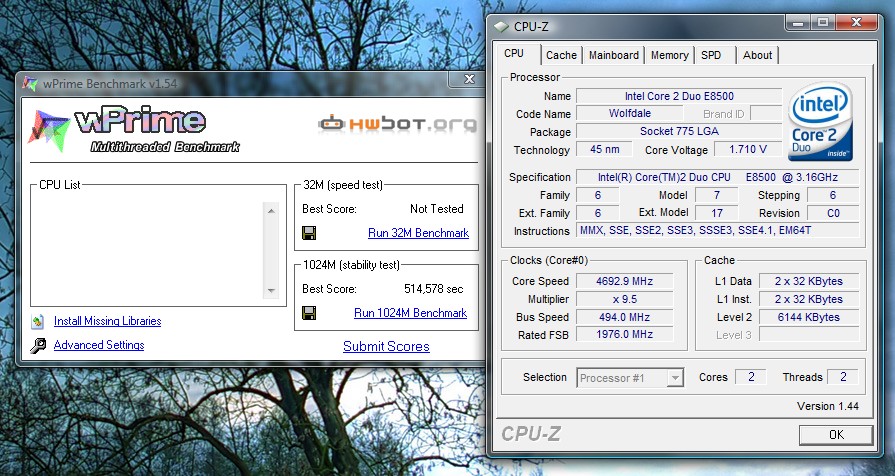Click the Intel Core 2 Duo badge
The height and width of the screenshot is (476, 895).
[820, 122]
